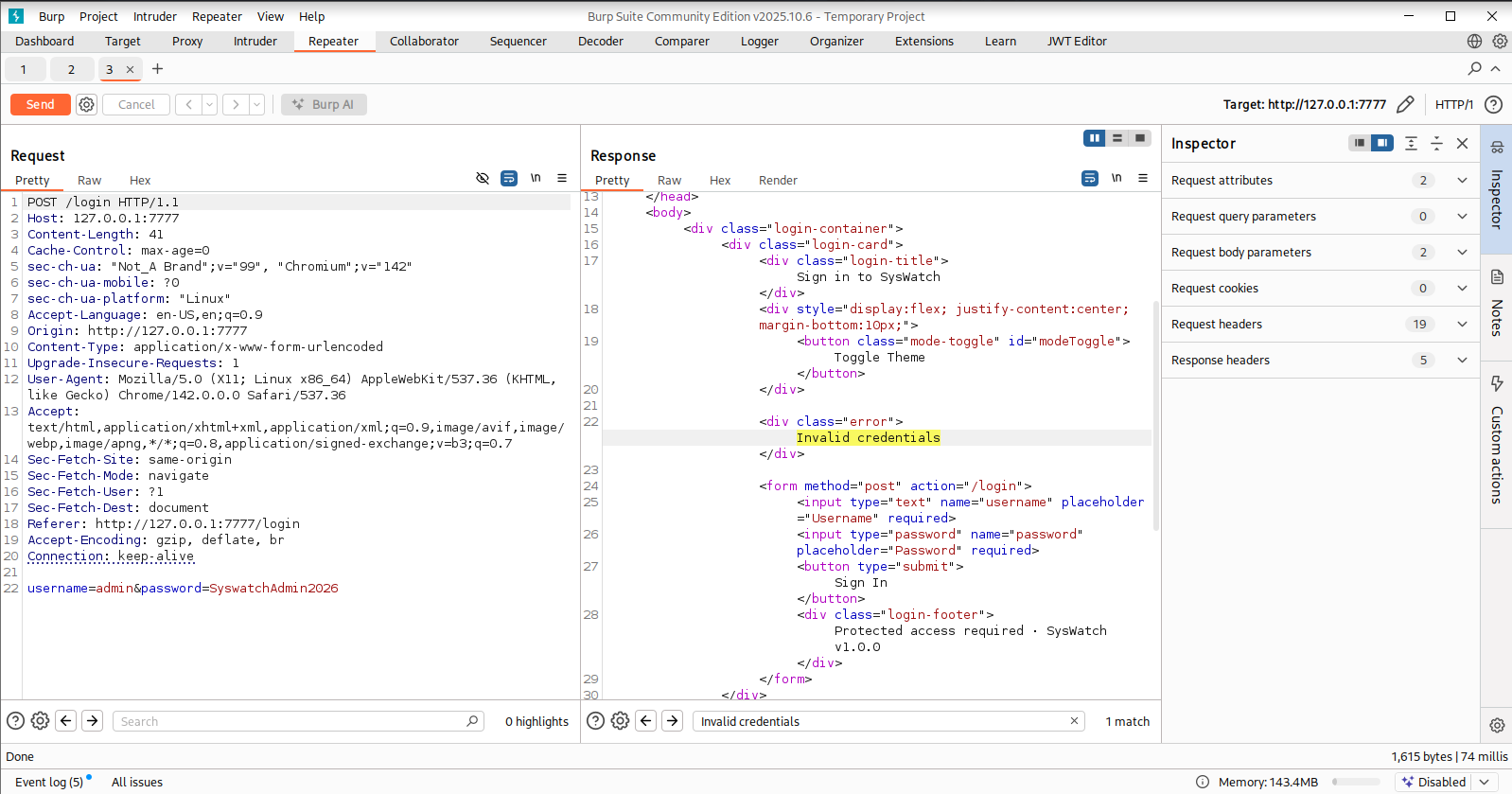Click the search magnifier icon in the Repeater tab bar
The width and height of the screenshot is (1512, 794).
(x=1474, y=68)
